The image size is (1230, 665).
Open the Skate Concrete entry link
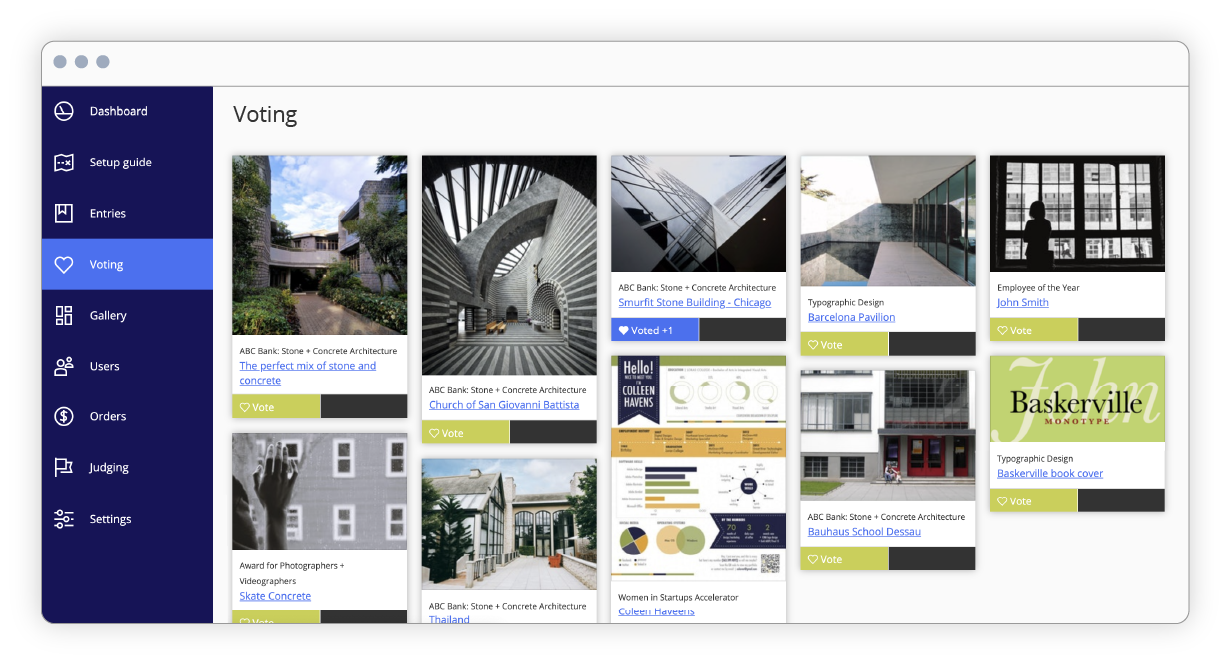[x=275, y=596]
